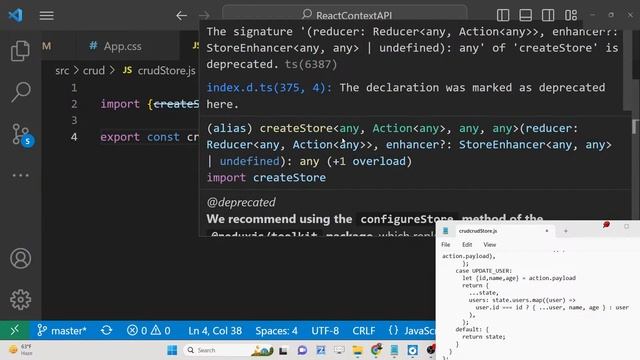Open File Explorer from the taskbar
Viewport: 640px width, 360px height.
pos(358,350)
